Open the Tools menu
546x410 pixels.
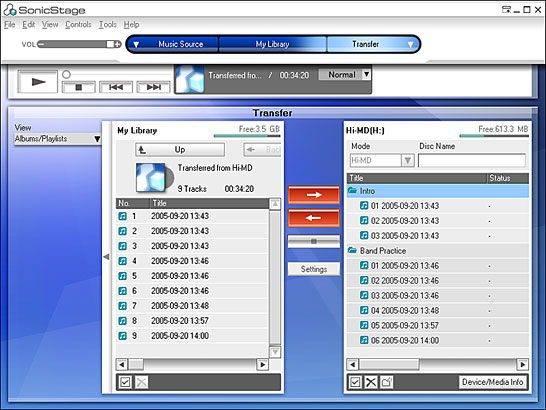point(108,24)
